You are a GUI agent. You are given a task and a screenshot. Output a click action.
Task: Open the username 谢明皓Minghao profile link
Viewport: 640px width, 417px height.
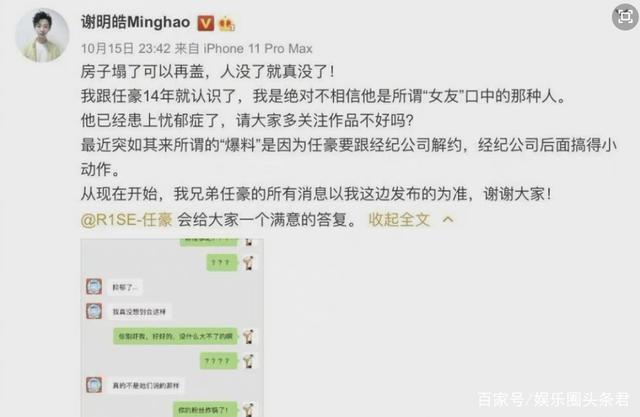[136, 22]
